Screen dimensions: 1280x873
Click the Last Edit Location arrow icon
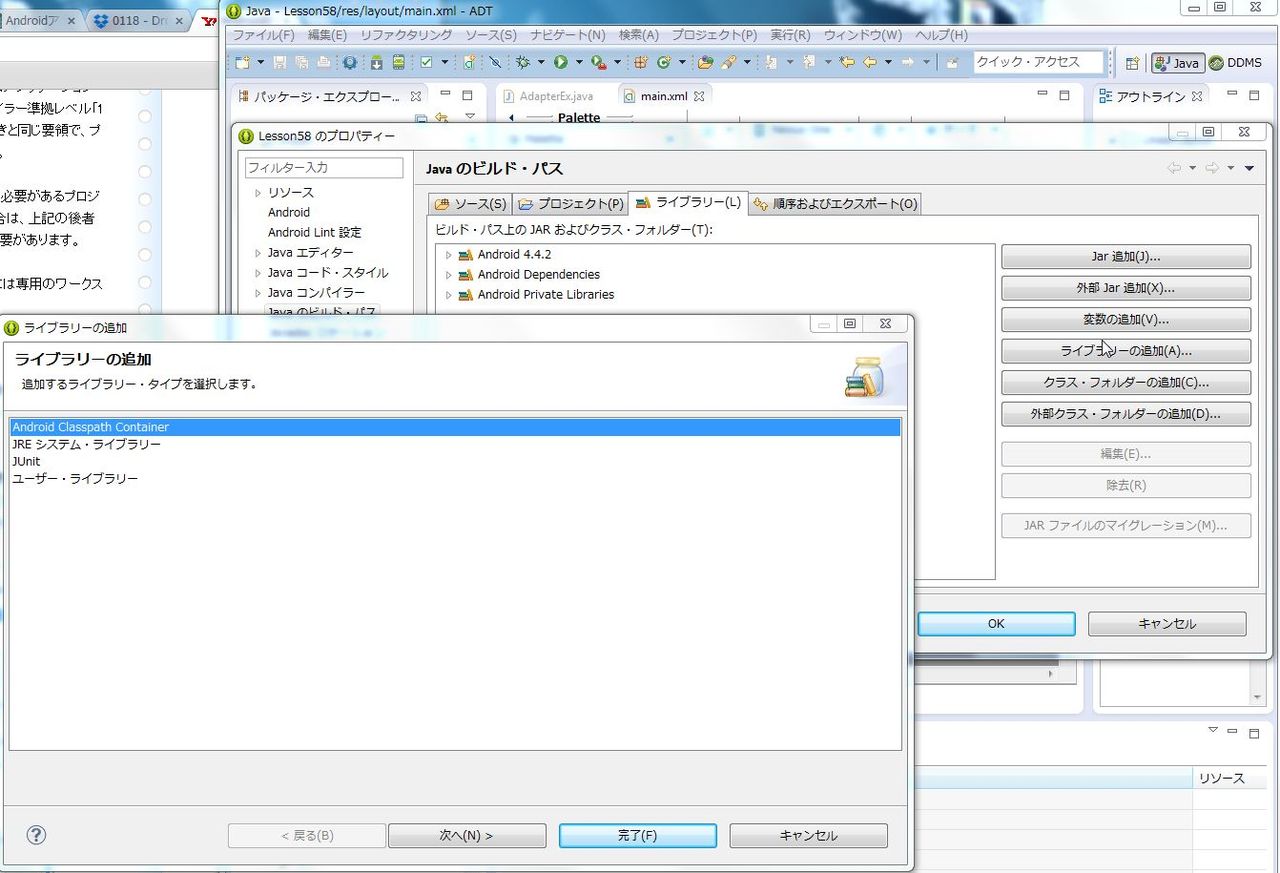(847, 62)
